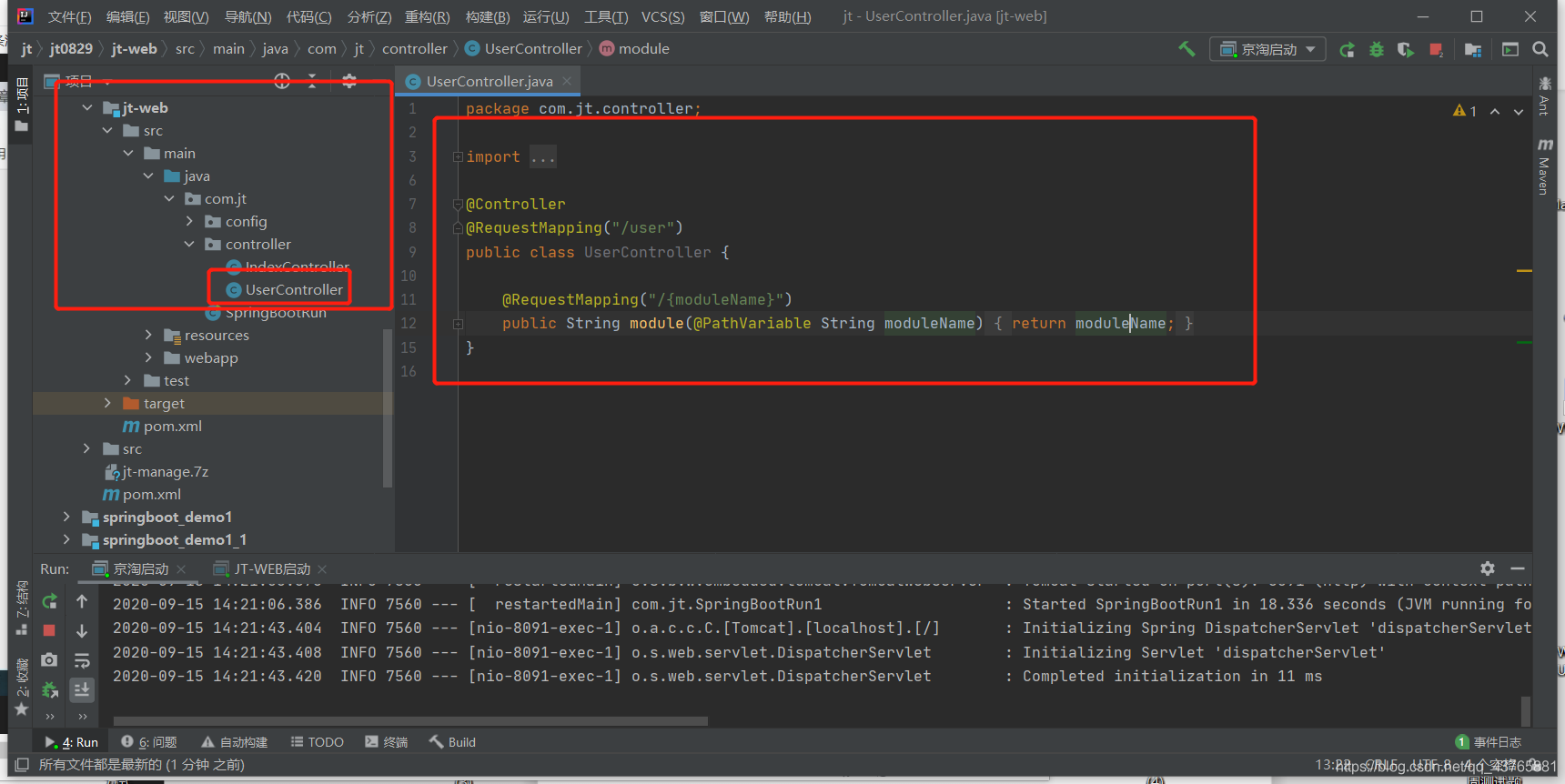The image size is (1565, 784).
Task: Click the Run console horizontal scrollbar
Action: point(409,721)
